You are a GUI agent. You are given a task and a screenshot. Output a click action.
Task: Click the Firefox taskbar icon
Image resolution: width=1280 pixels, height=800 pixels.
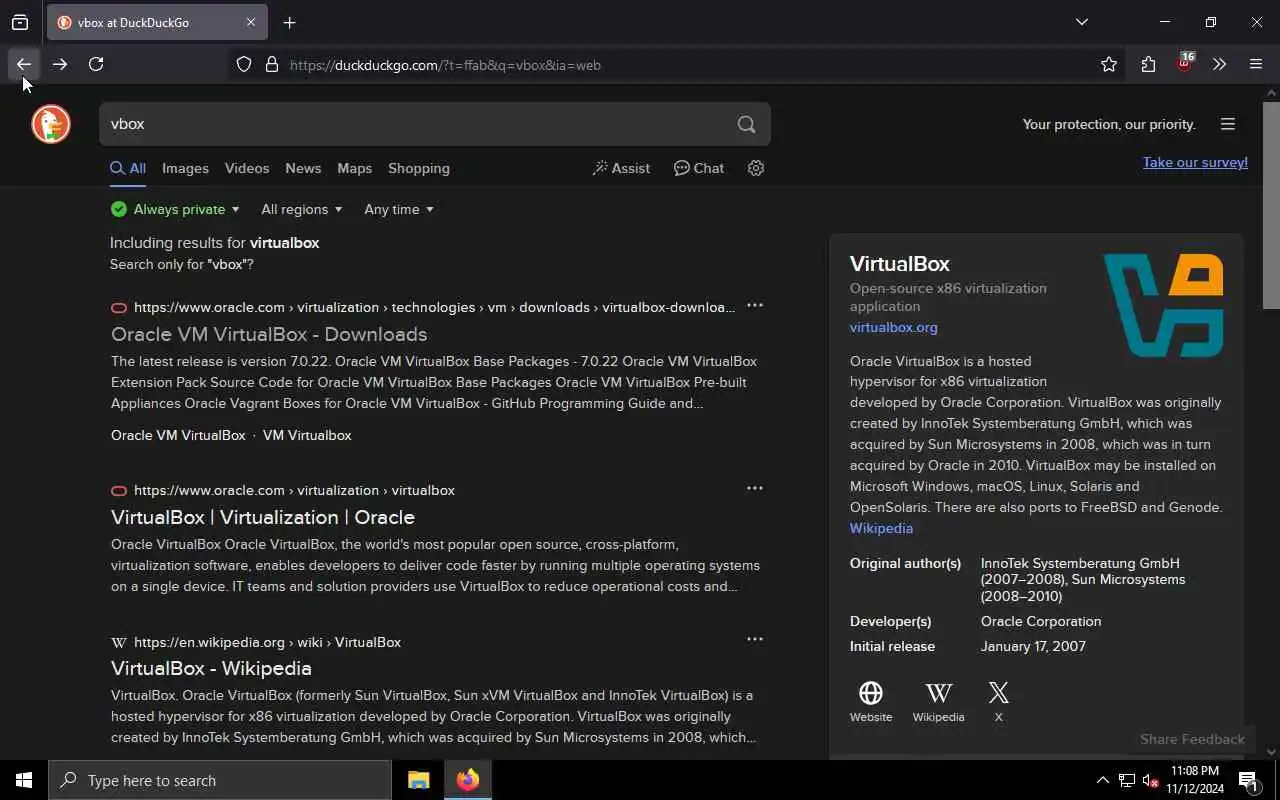click(x=468, y=780)
